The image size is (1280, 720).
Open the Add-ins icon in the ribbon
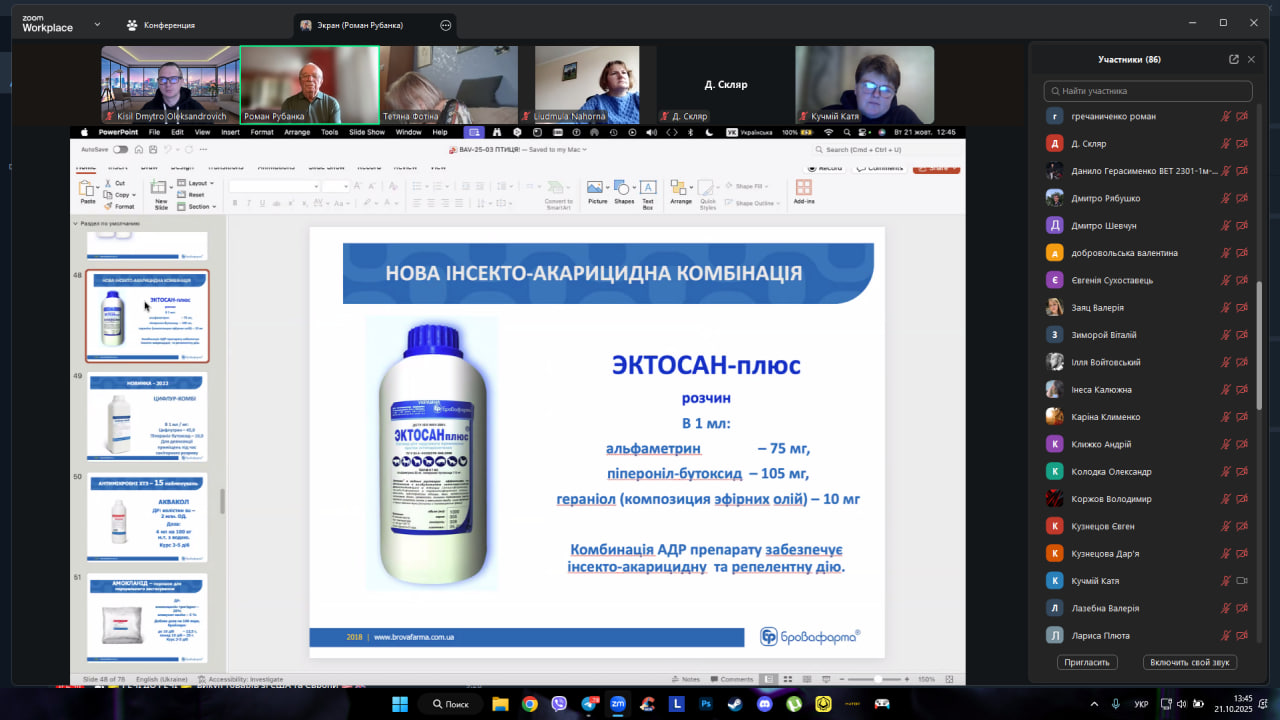coord(803,191)
